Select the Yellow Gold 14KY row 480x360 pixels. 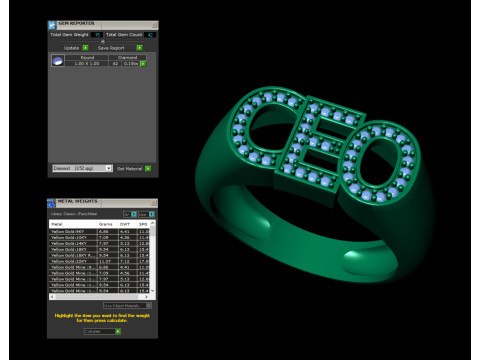(x=99, y=244)
